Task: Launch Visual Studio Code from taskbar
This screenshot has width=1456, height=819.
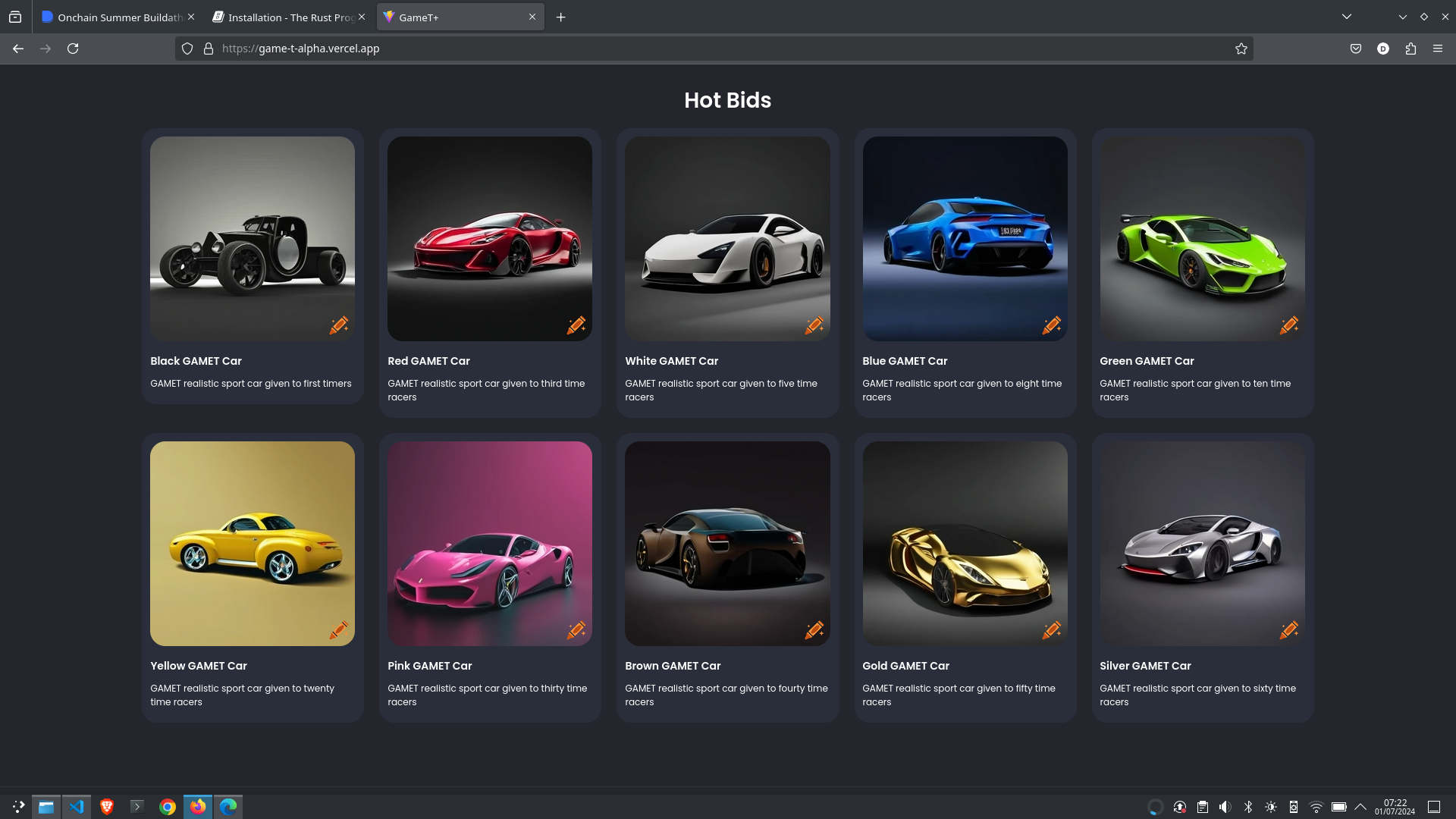Action: [77, 807]
